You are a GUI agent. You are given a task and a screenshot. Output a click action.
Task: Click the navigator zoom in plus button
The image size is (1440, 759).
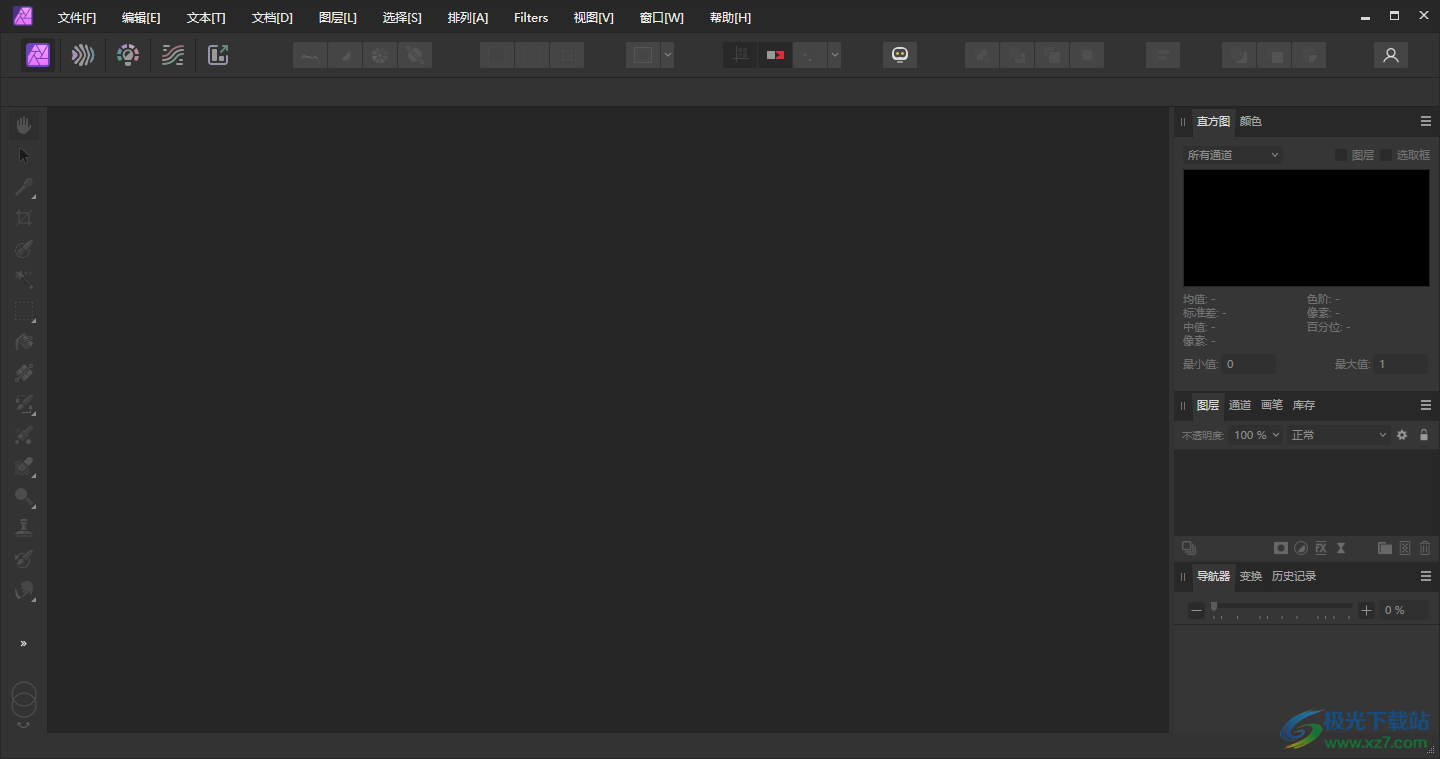[x=1367, y=610]
